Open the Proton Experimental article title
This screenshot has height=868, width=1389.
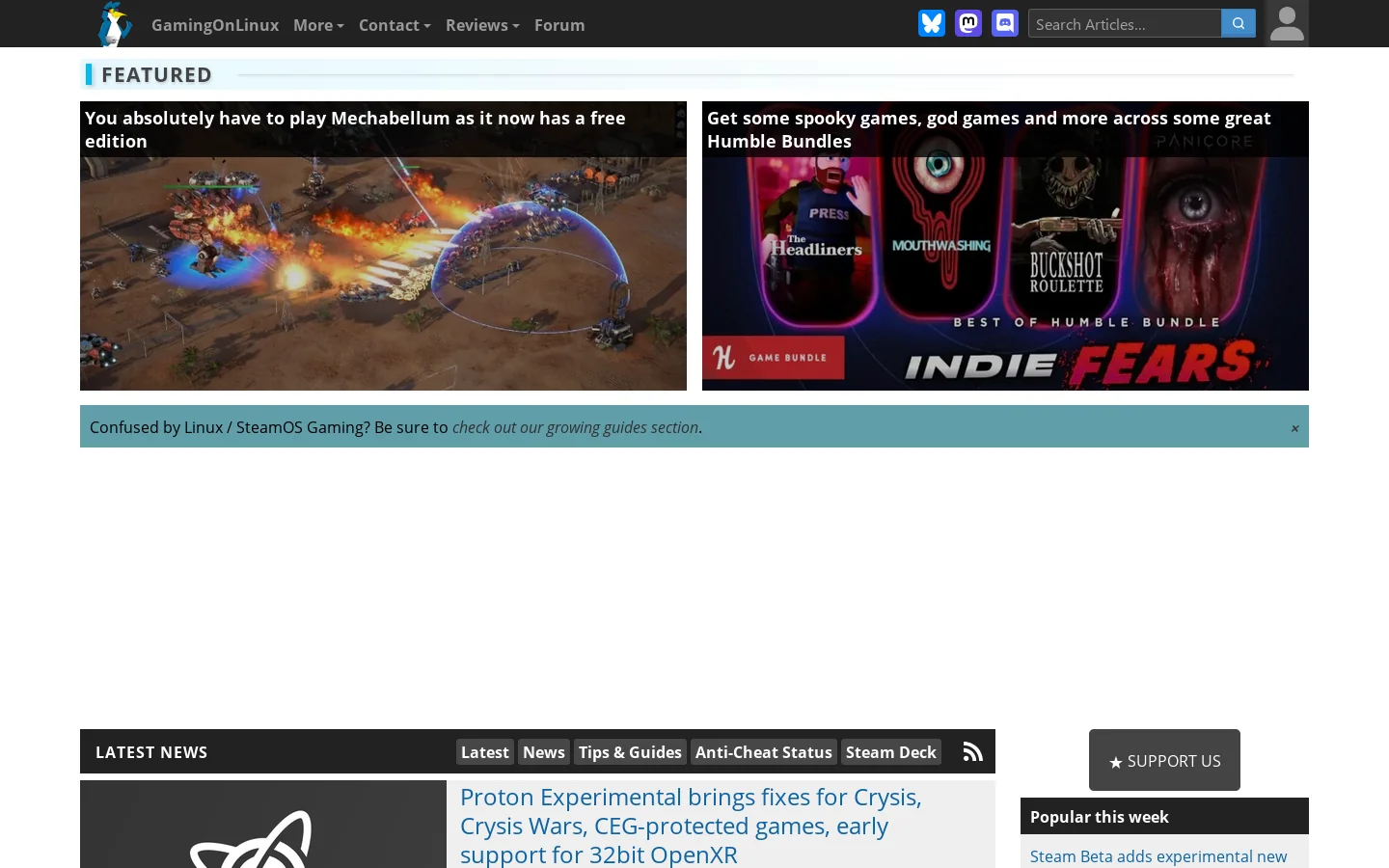[x=691, y=826]
